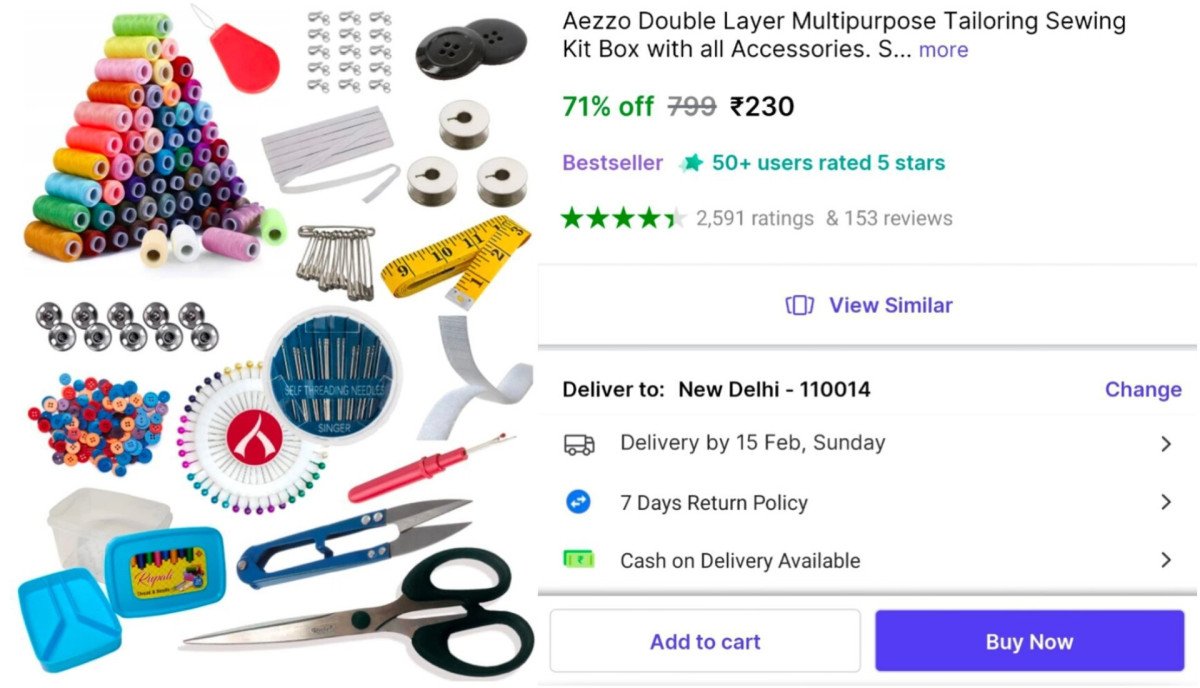Click the teal star badge icon

point(691,163)
